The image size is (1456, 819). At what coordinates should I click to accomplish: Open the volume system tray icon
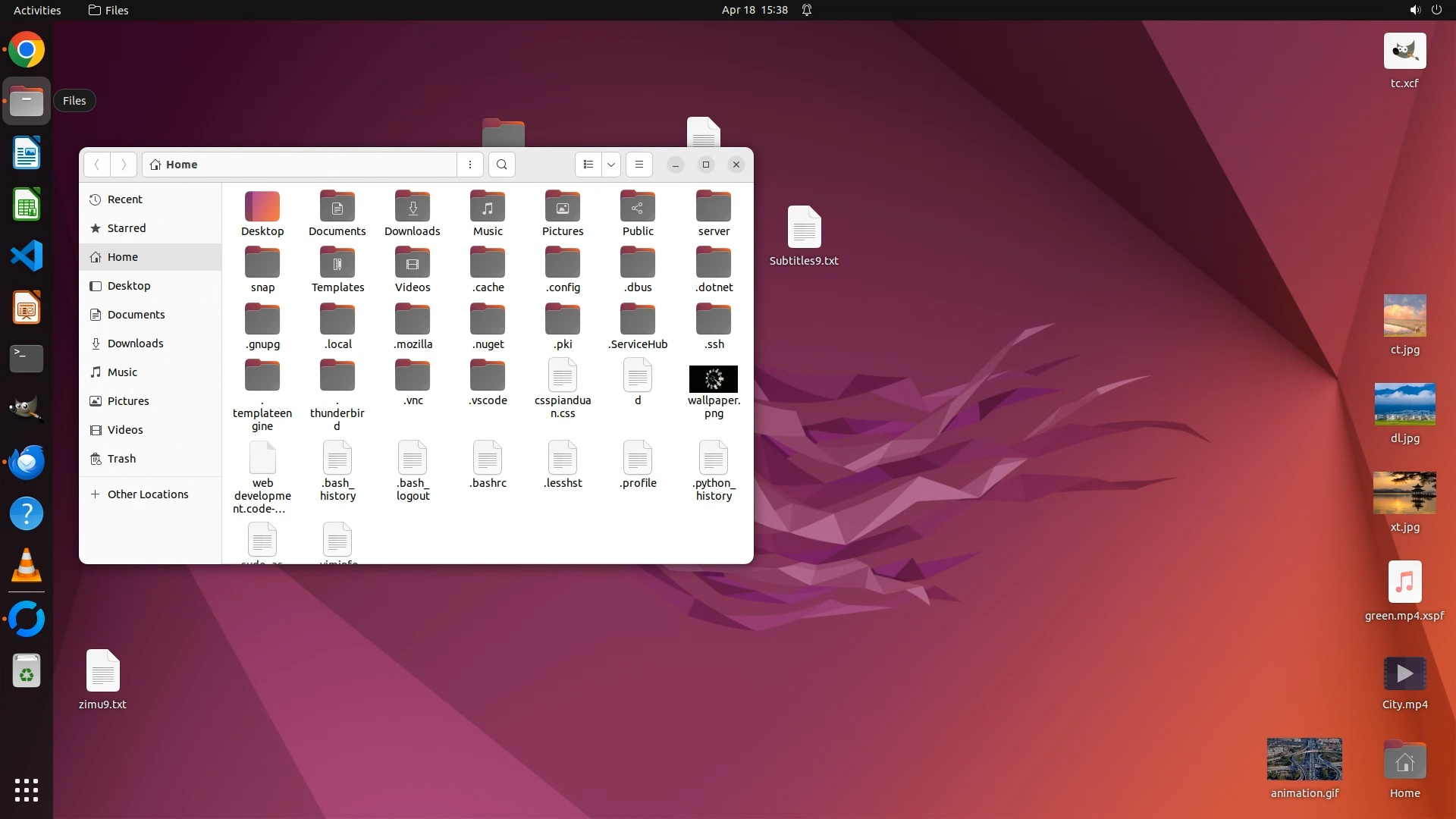click(x=1414, y=10)
